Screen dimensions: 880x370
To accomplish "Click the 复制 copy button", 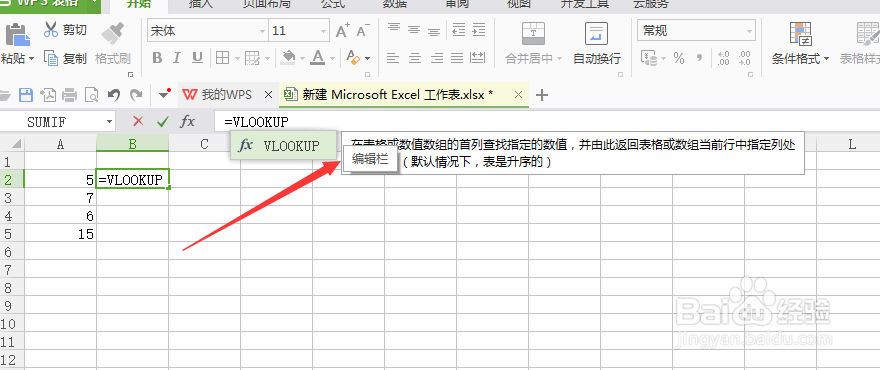I will 65,58.
